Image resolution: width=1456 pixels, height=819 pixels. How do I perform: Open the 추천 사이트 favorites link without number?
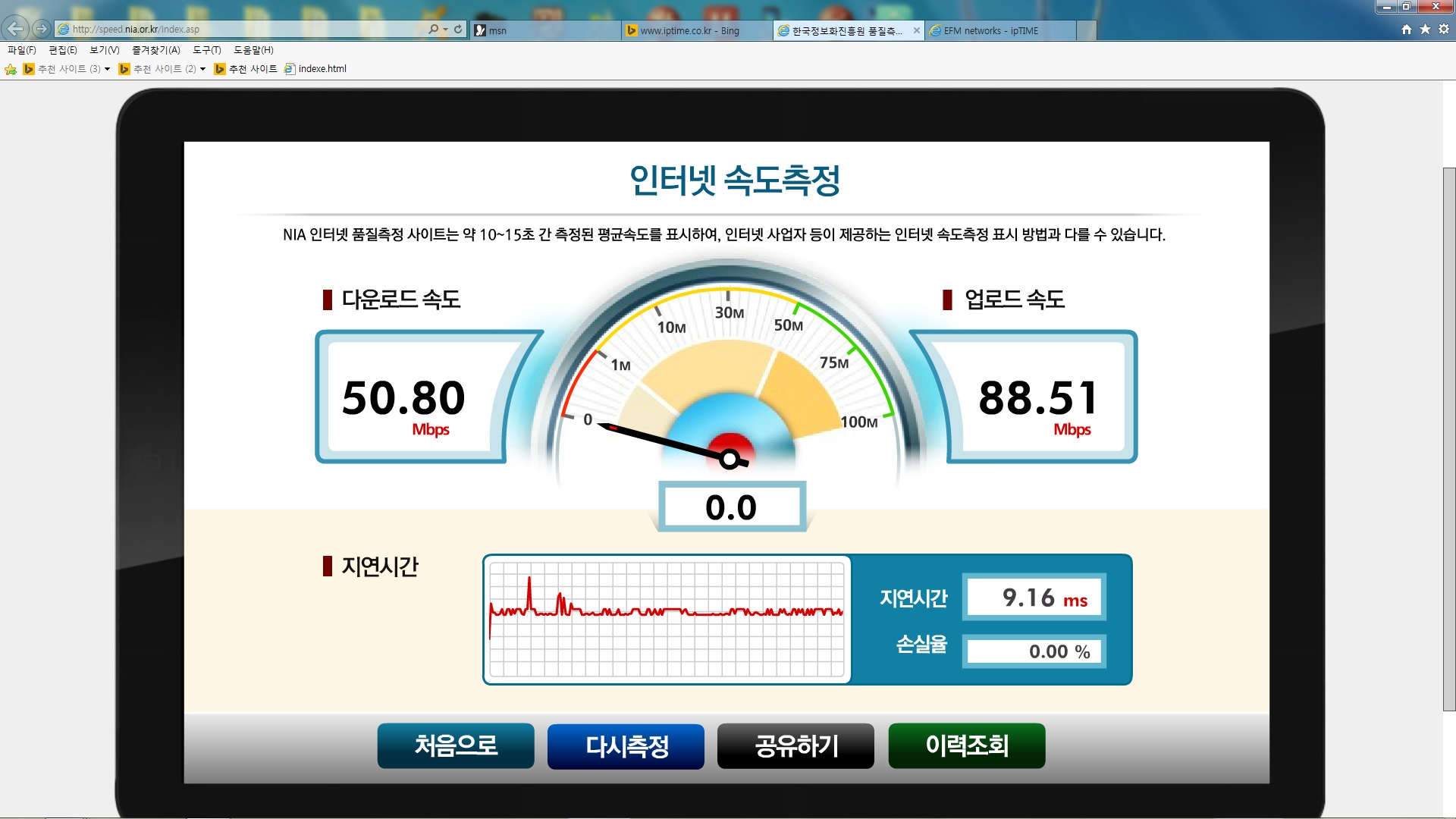pos(246,69)
